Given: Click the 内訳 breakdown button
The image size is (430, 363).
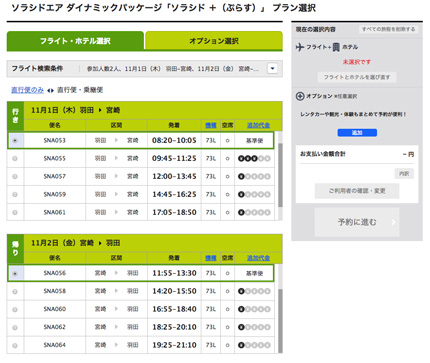Looking at the screenshot, I should pyautogui.click(x=404, y=174).
